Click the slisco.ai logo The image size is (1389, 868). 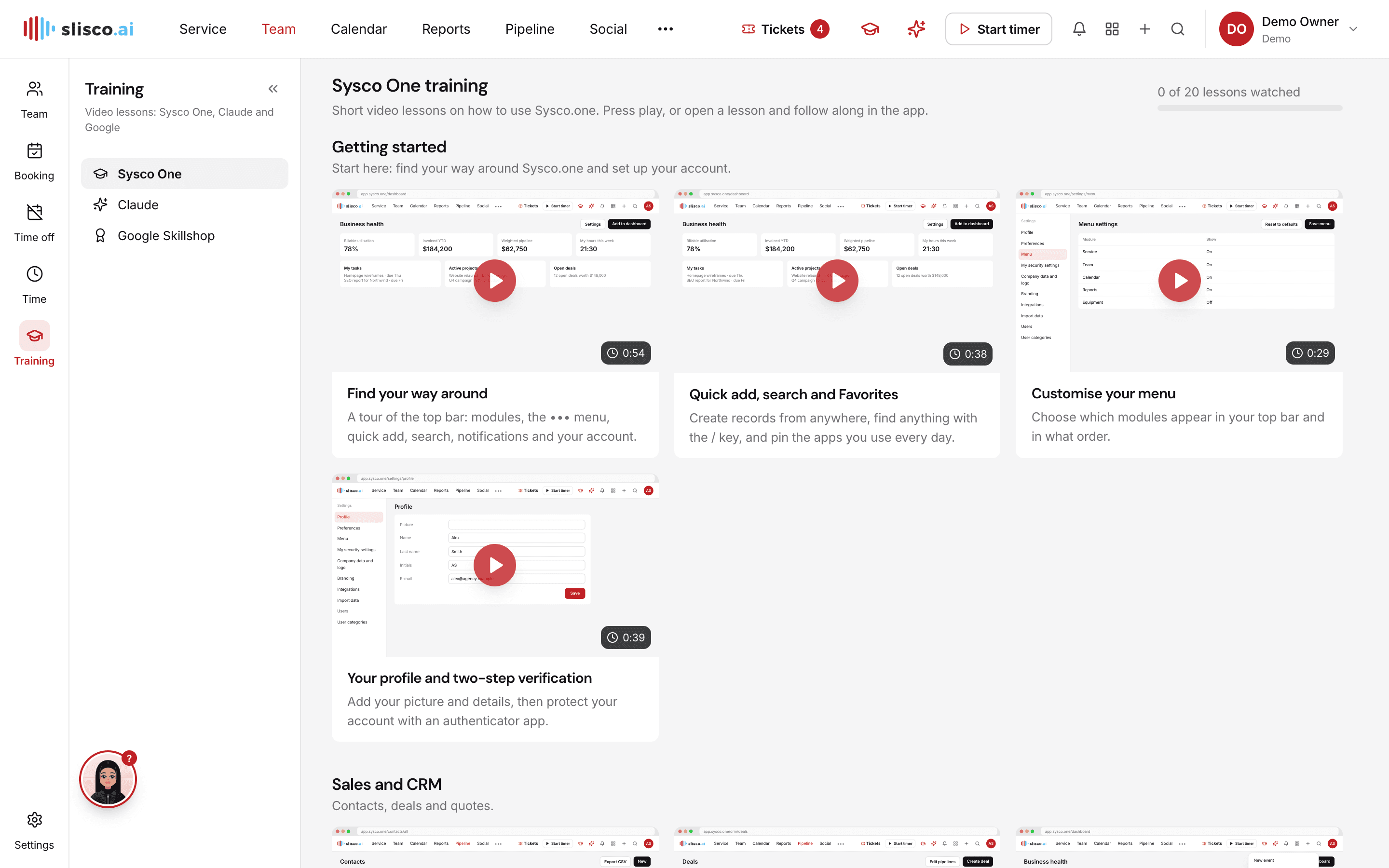pos(79,29)
